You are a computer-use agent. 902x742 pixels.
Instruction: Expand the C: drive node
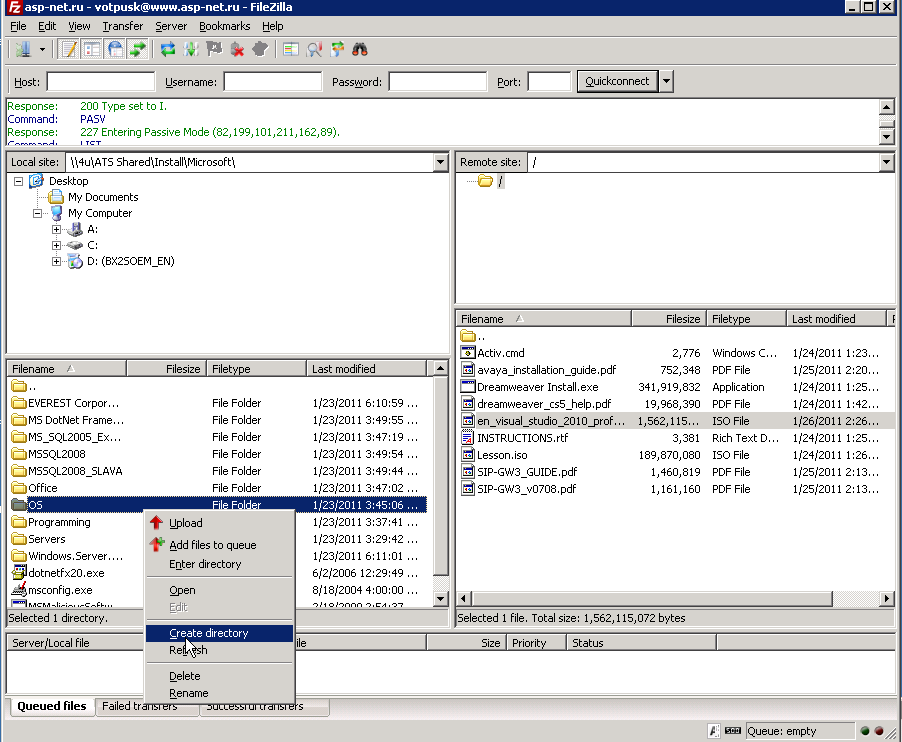pyautogui.click(x=56, y=245)
